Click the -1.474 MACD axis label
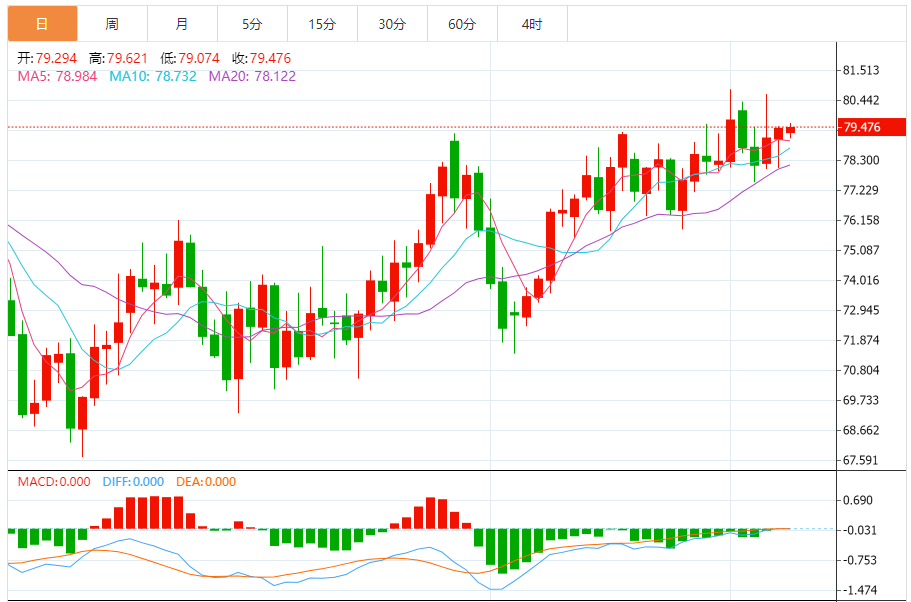The width and height of the screenshot is (911, 602). point(859,590)
